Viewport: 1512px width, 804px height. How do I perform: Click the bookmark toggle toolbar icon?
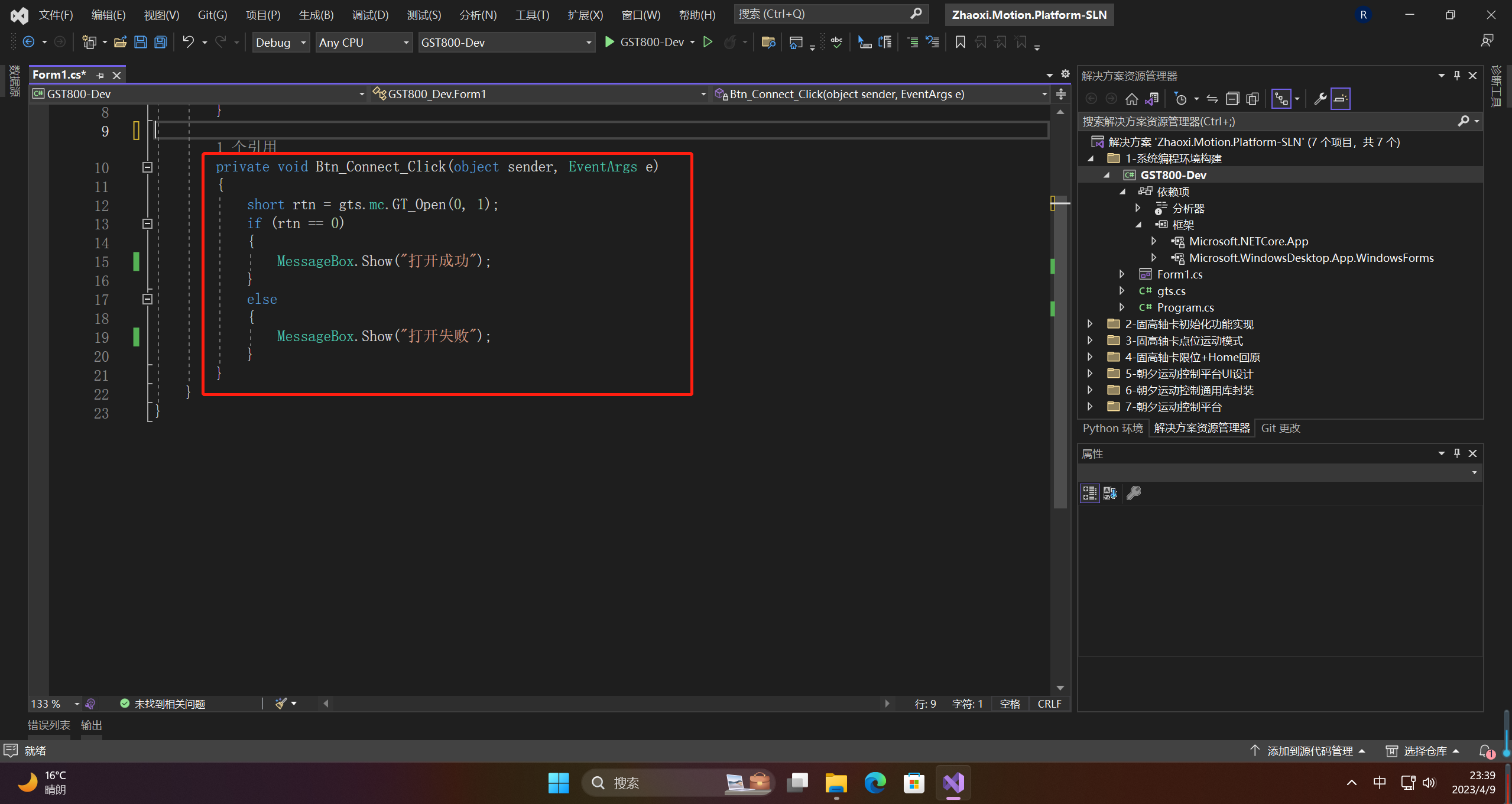960,42
